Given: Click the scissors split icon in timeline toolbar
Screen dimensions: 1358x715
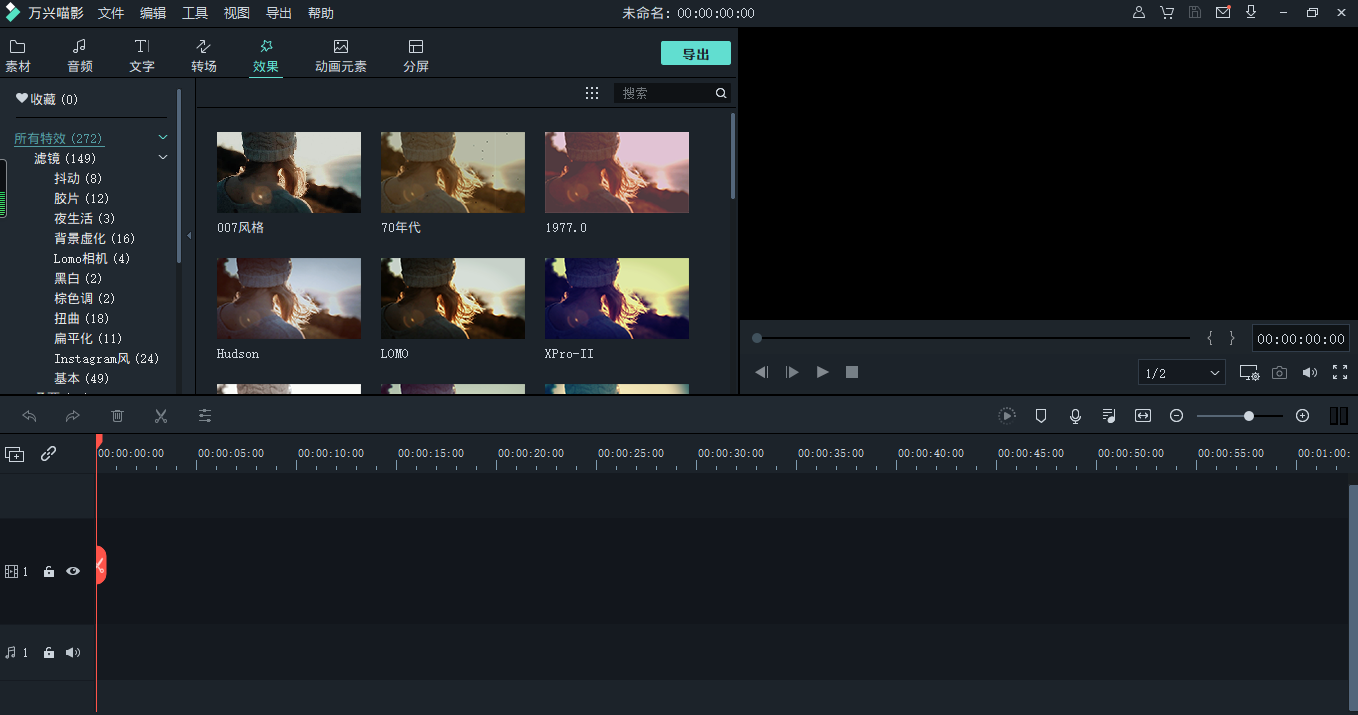Looking at the screenshot, I should [x=160, y=416].
